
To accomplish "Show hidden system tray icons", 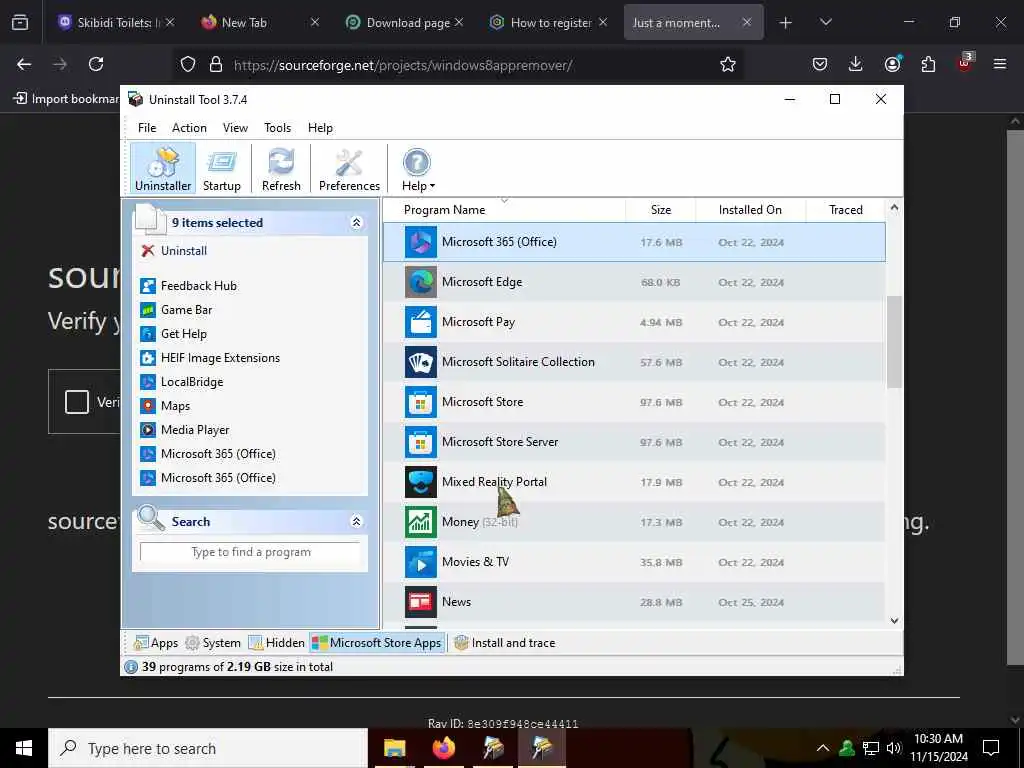I will coord(823,748).
